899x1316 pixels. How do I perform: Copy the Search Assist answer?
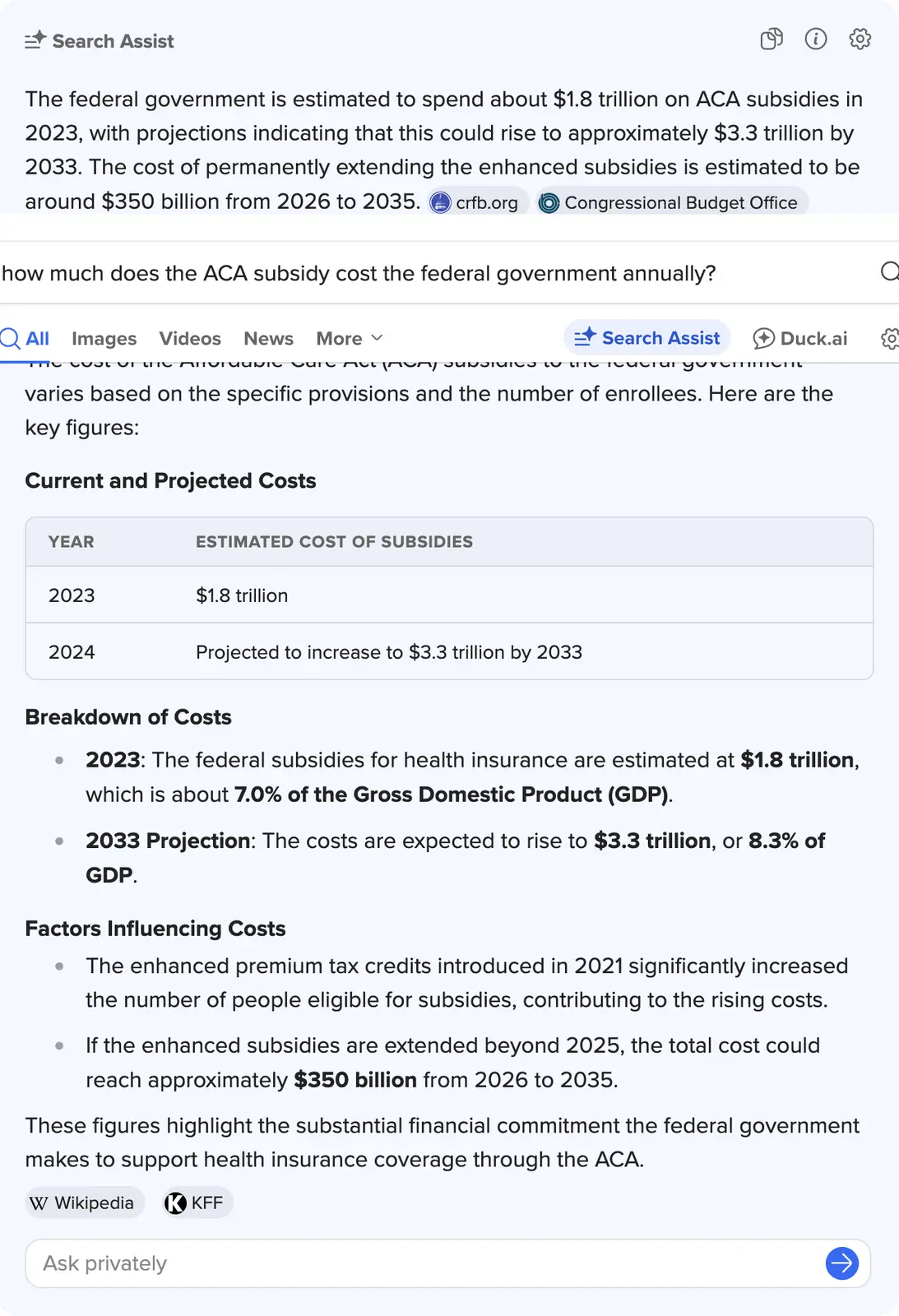click(772, 39)
